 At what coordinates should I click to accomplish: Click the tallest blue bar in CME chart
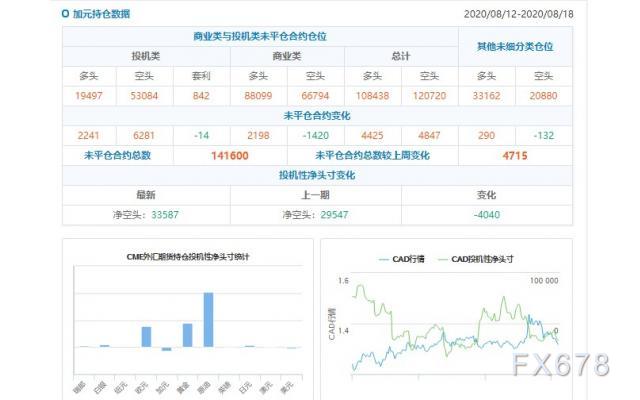tap(209, 320)
